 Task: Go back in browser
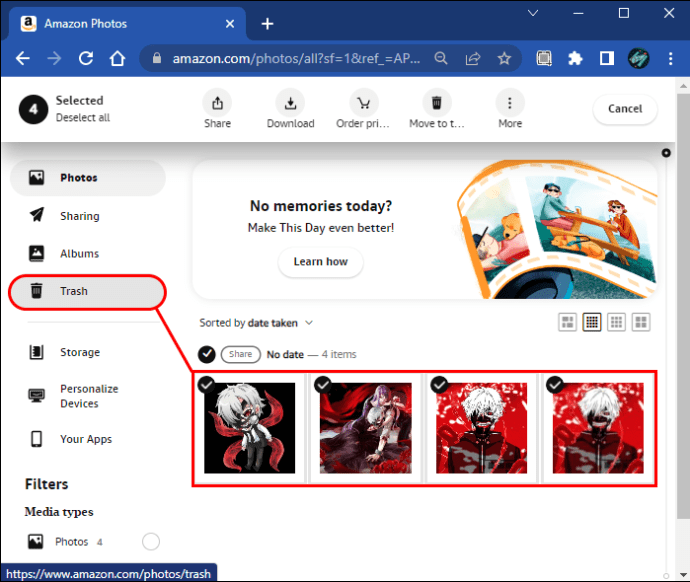point(22,58)
